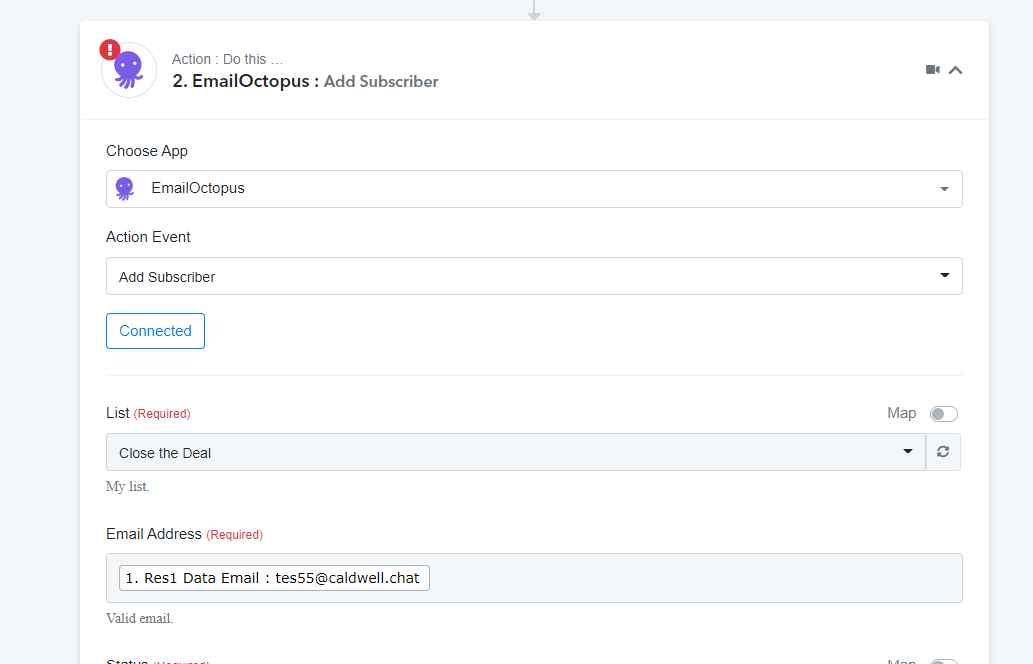Open the List dropdown showing Close the Deal
This screenshot has height=664, width=1033.
pyautogui.click(x=516, y=453)
